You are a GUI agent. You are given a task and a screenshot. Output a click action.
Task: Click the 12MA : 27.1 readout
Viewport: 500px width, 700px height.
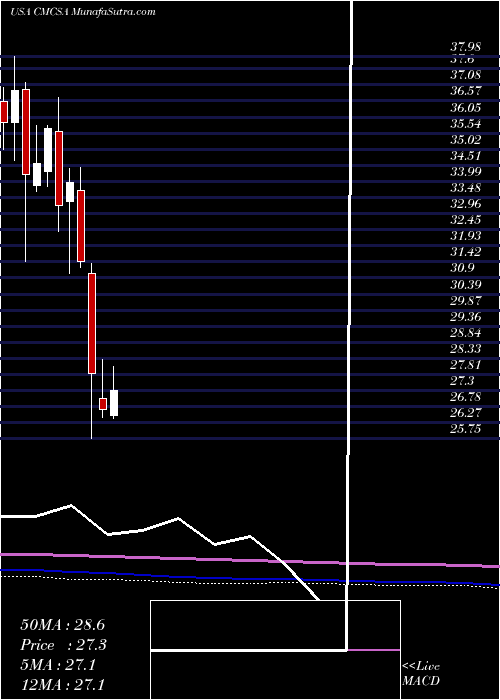[x=62, y=685]
